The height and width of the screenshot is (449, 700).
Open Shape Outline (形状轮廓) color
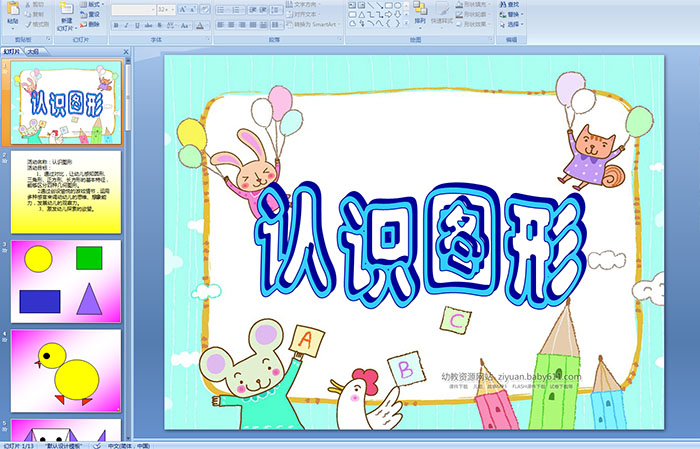coord(474,14)
